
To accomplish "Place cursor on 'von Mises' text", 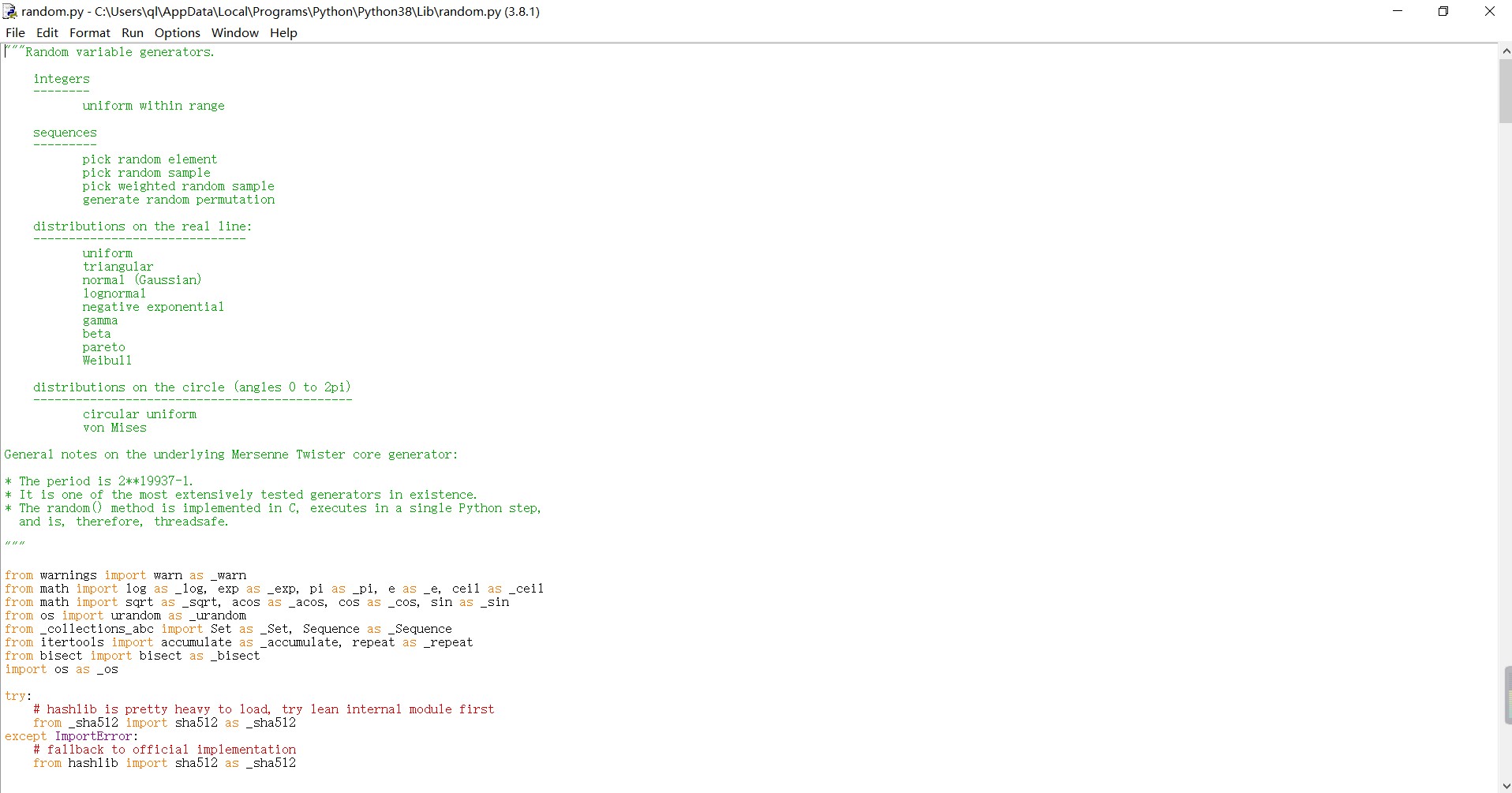I will (114, 428).
